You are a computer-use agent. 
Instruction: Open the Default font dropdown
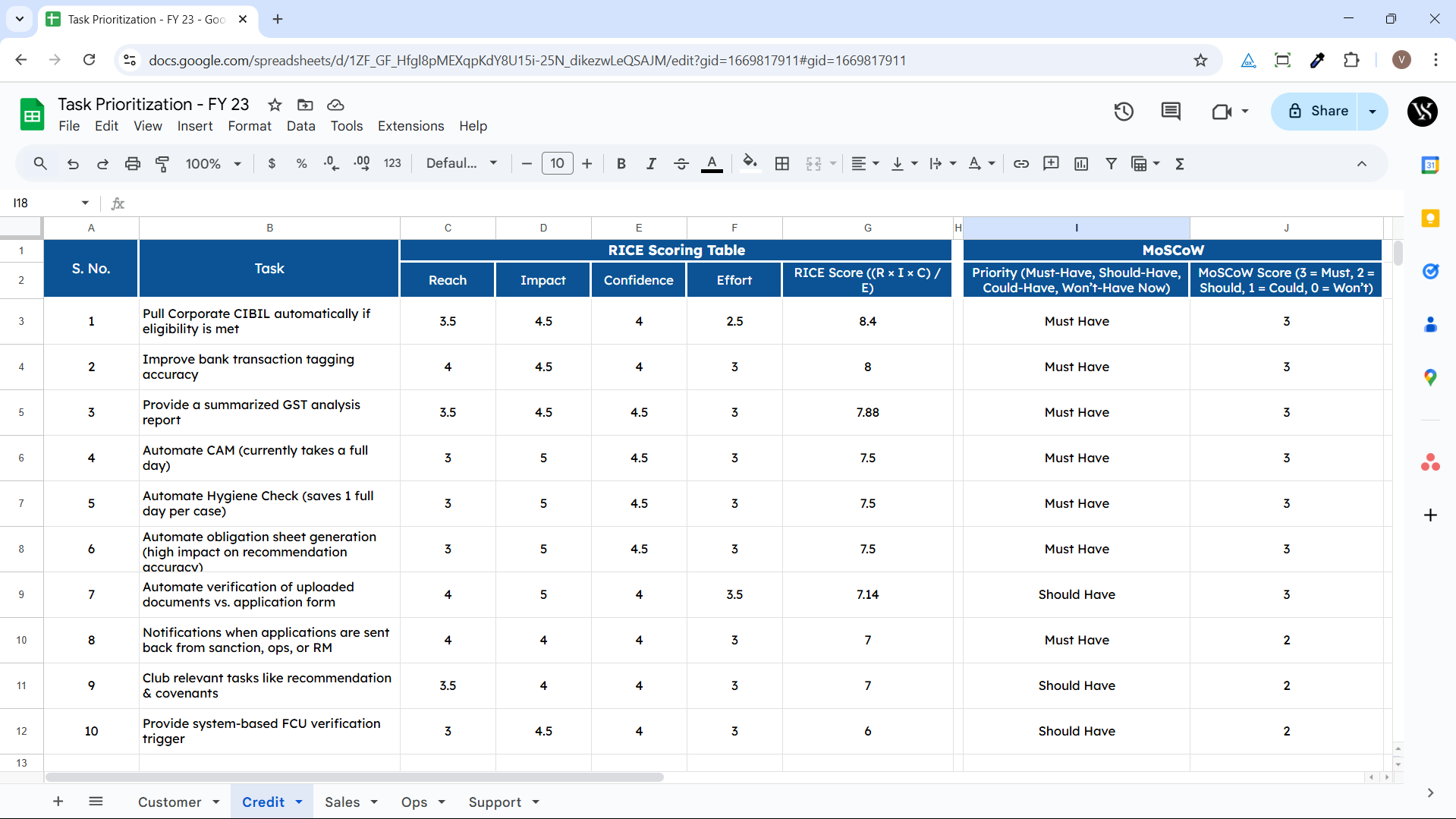point(461,163)
